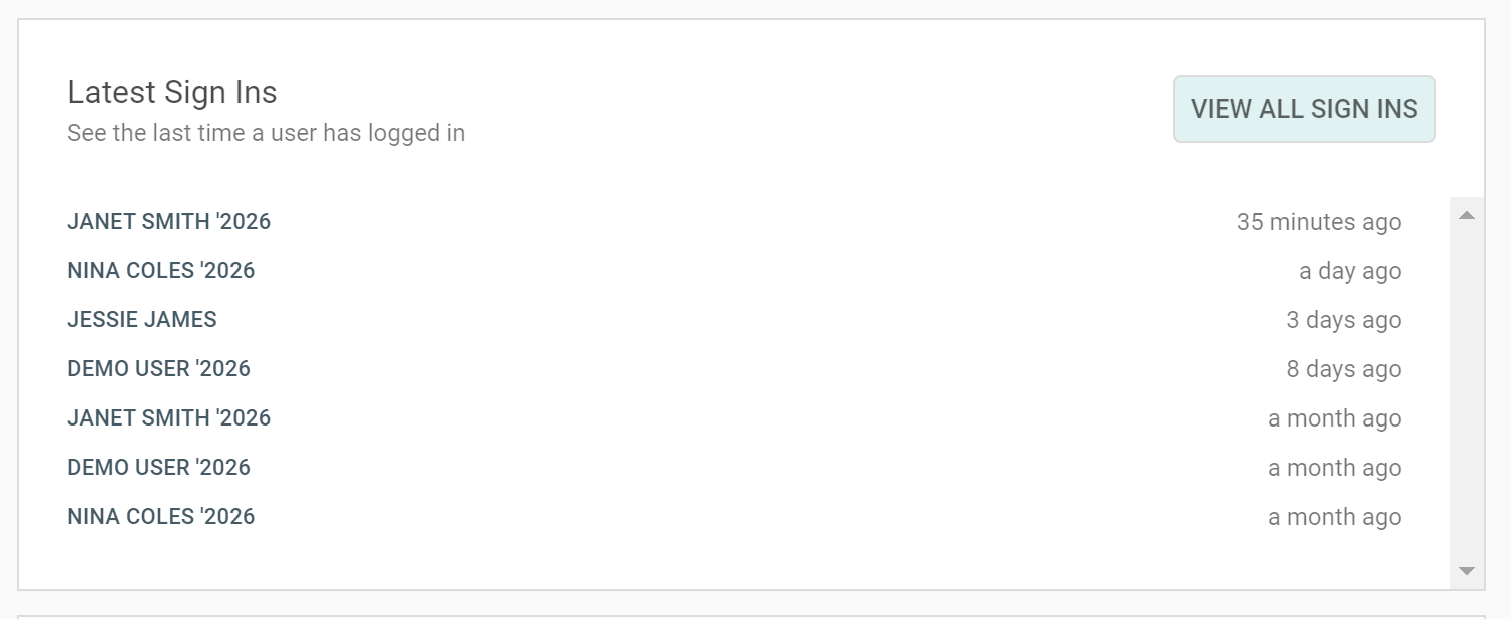Image resolution: width=1511 pixels, height=619 pixels.
Task: Click the "Latest Sign Ins" heading
Action: tap(172, 92)
